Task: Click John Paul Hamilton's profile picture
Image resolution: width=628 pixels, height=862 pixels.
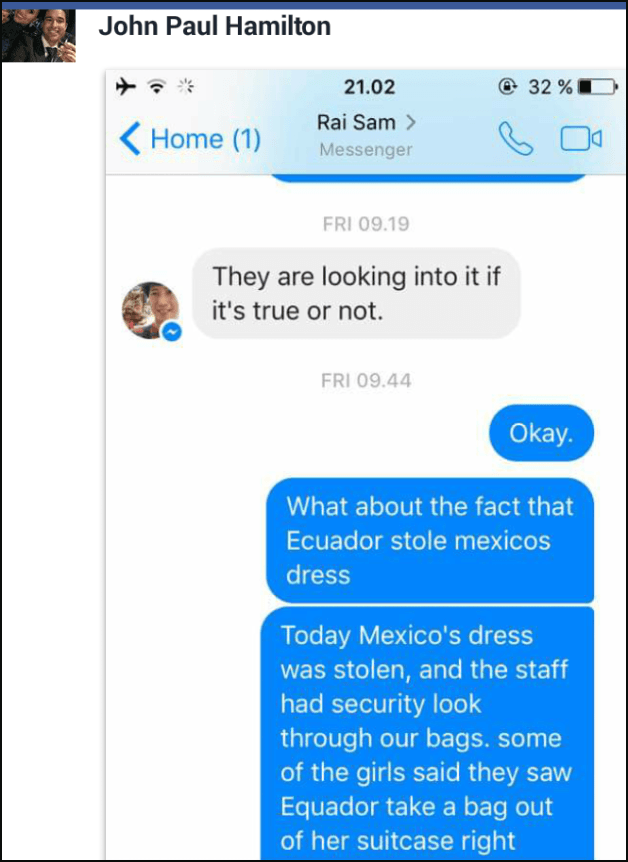Action: point(38,35)
